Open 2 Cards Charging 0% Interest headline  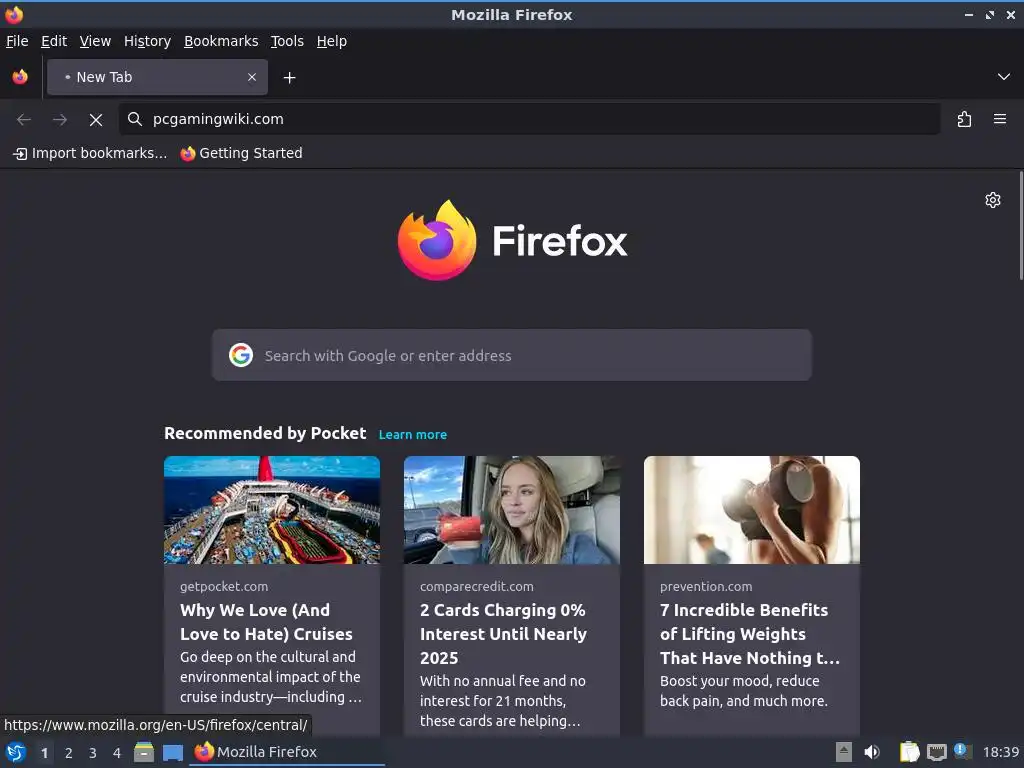(x=504, y=633)
